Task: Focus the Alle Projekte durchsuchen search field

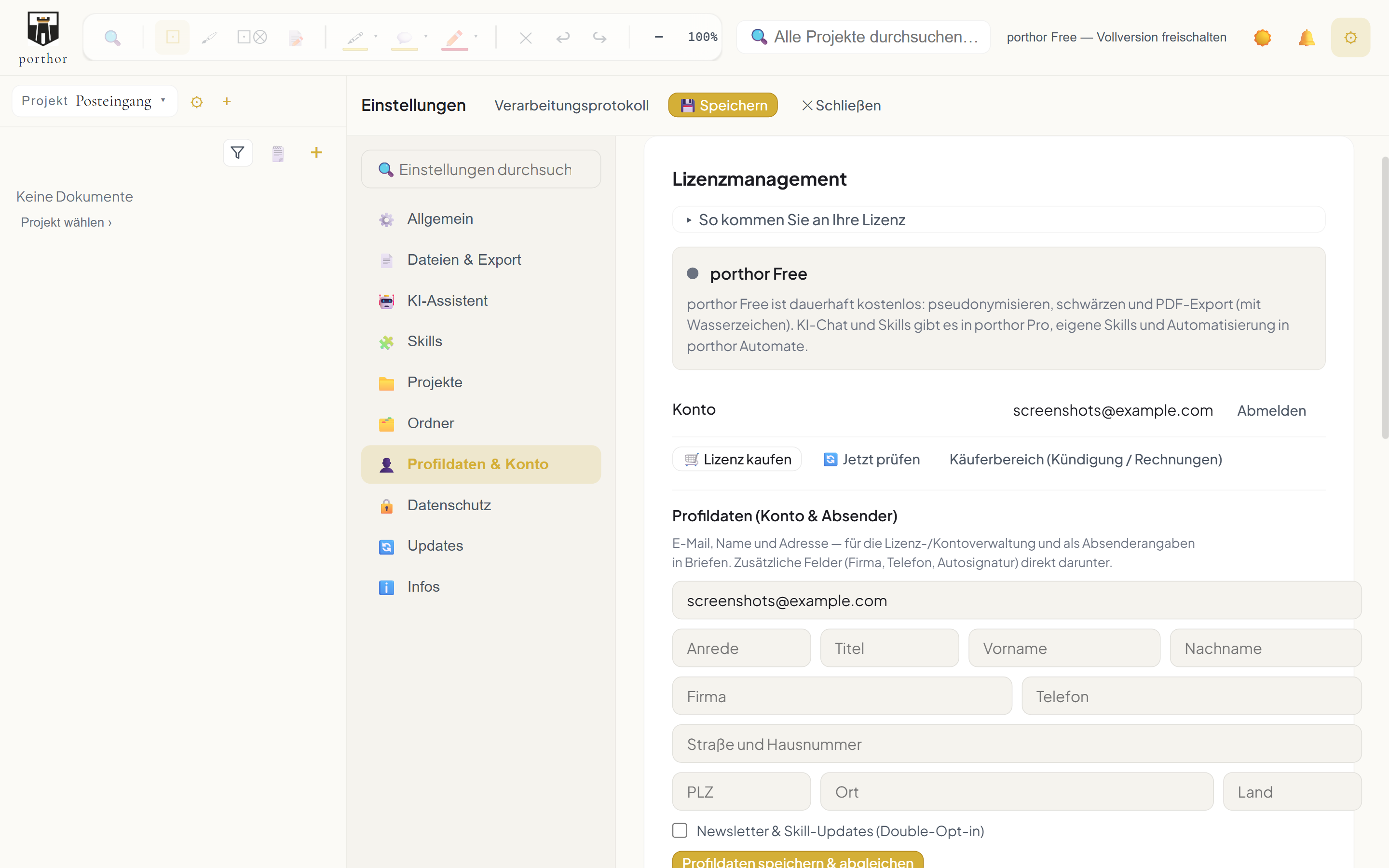Action: pos(863,37)
